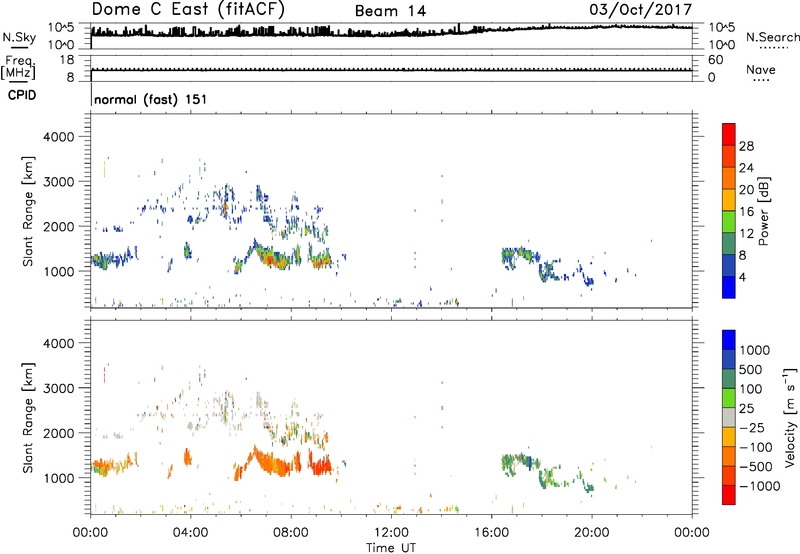Viewport: 800px width, 554px height.
Task: Click the '2000' tick on the velocity panel
Action: pos(58,433)
